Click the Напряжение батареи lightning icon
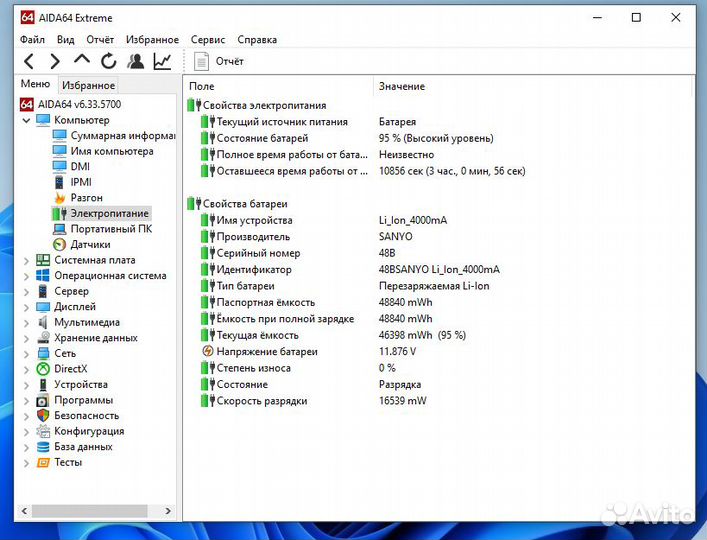707x540 pixels. (x=208, y=351)
